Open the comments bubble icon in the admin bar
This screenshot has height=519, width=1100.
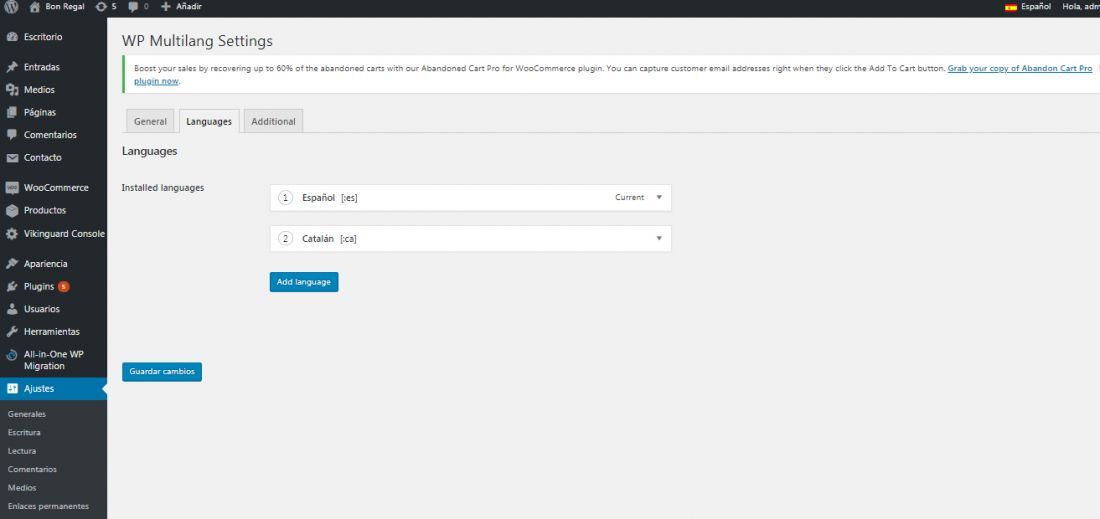click(133, 7)
